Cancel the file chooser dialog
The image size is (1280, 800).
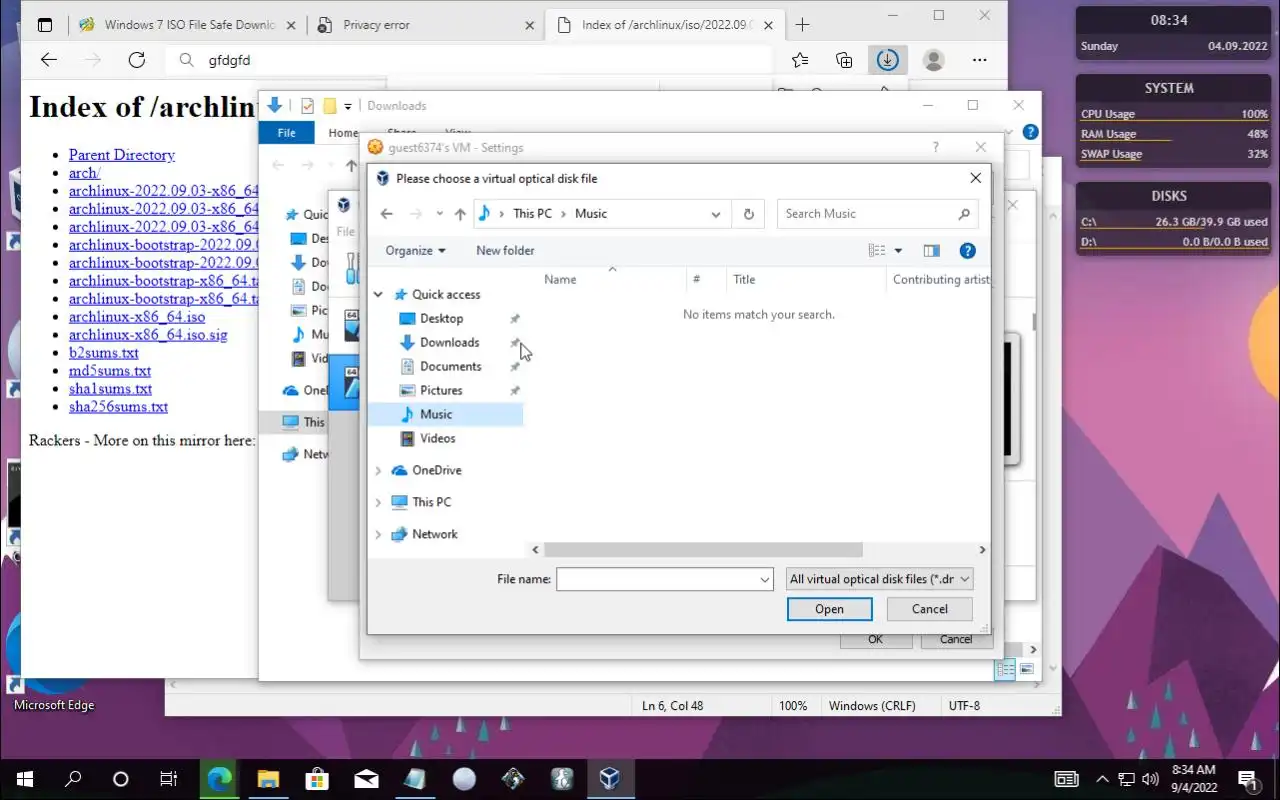click(930, 609)
